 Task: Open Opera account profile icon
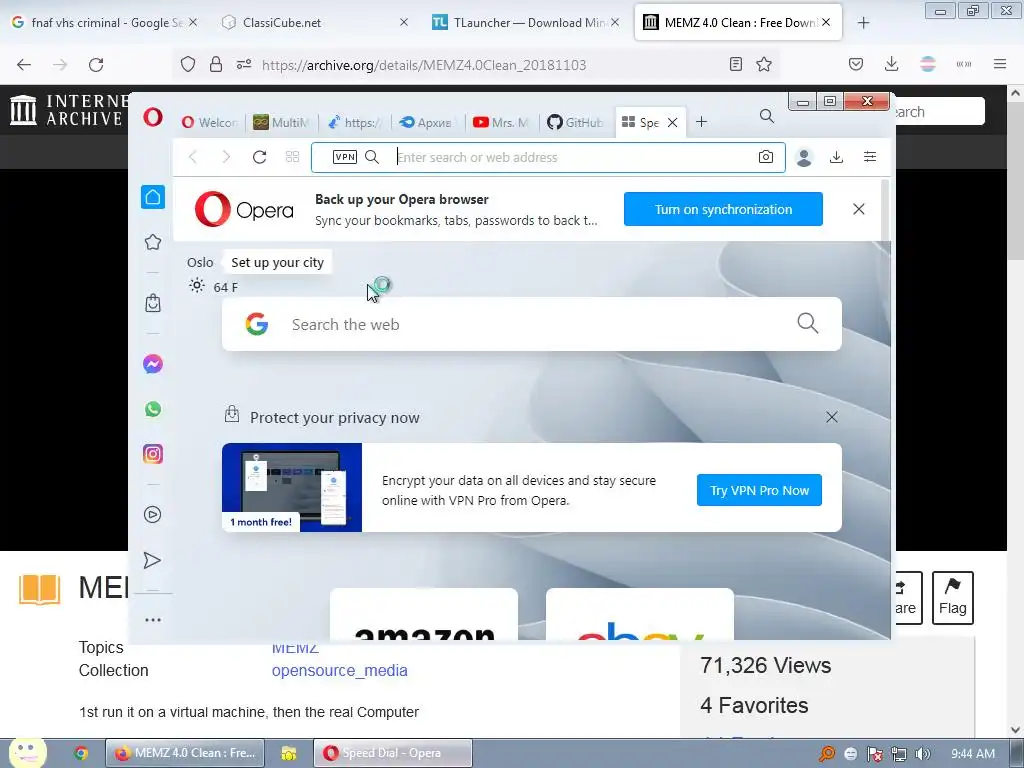[x=804, y=157]
